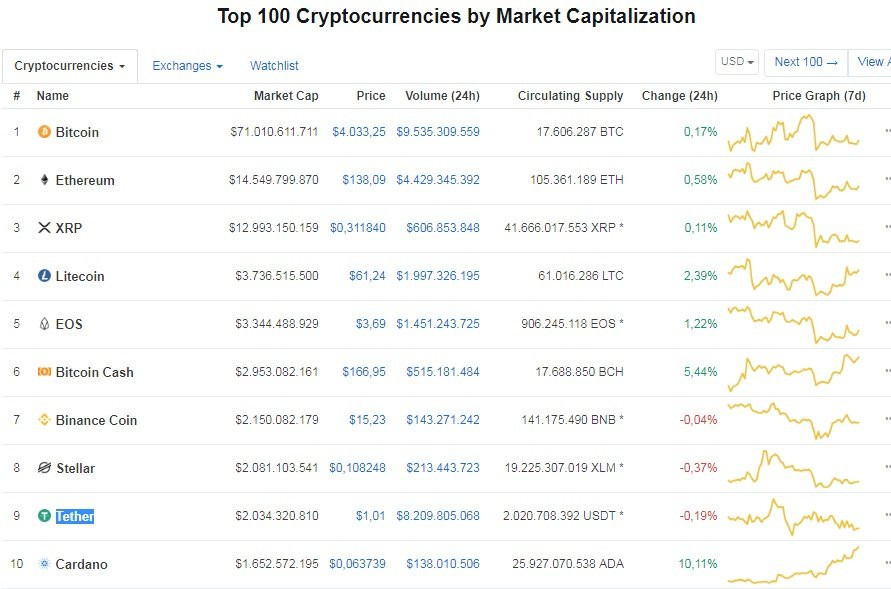Click the Ethereum diamond logo icon
The height and width of the screenshot is (589, 891).
(x=44, y=180)
